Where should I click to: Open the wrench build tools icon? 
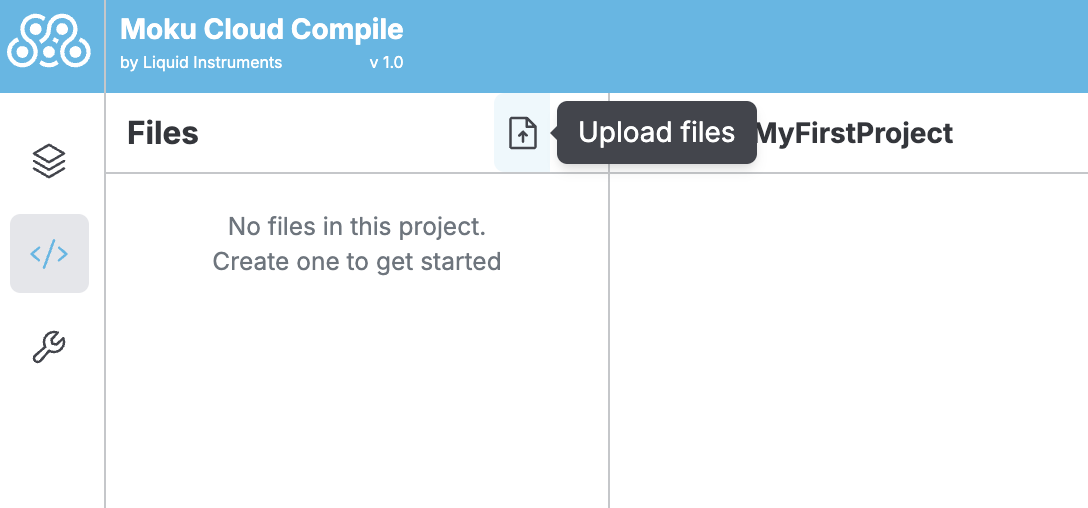tap(49, 347)
